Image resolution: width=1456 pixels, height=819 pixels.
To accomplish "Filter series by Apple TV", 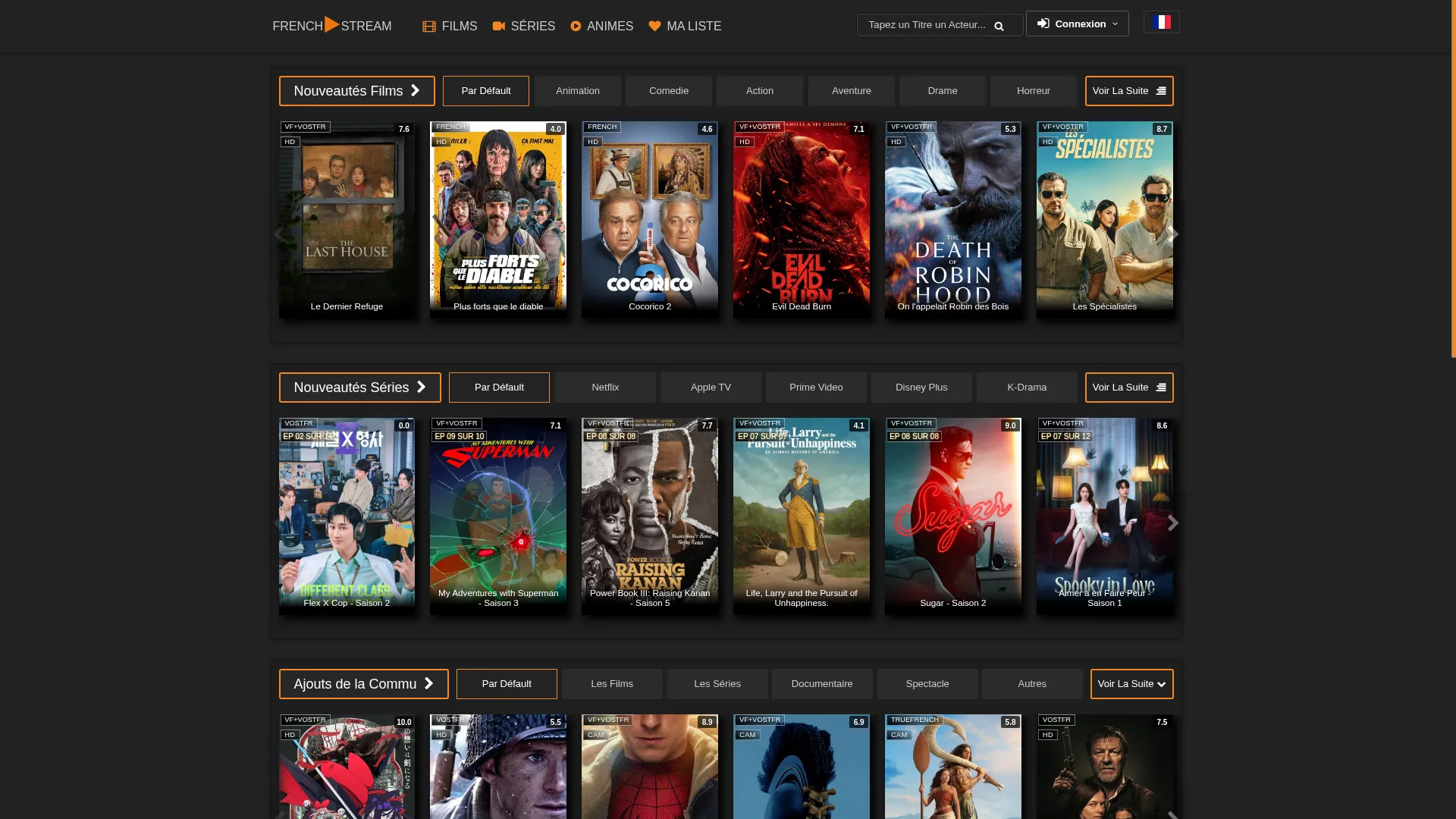I will 711,388.
